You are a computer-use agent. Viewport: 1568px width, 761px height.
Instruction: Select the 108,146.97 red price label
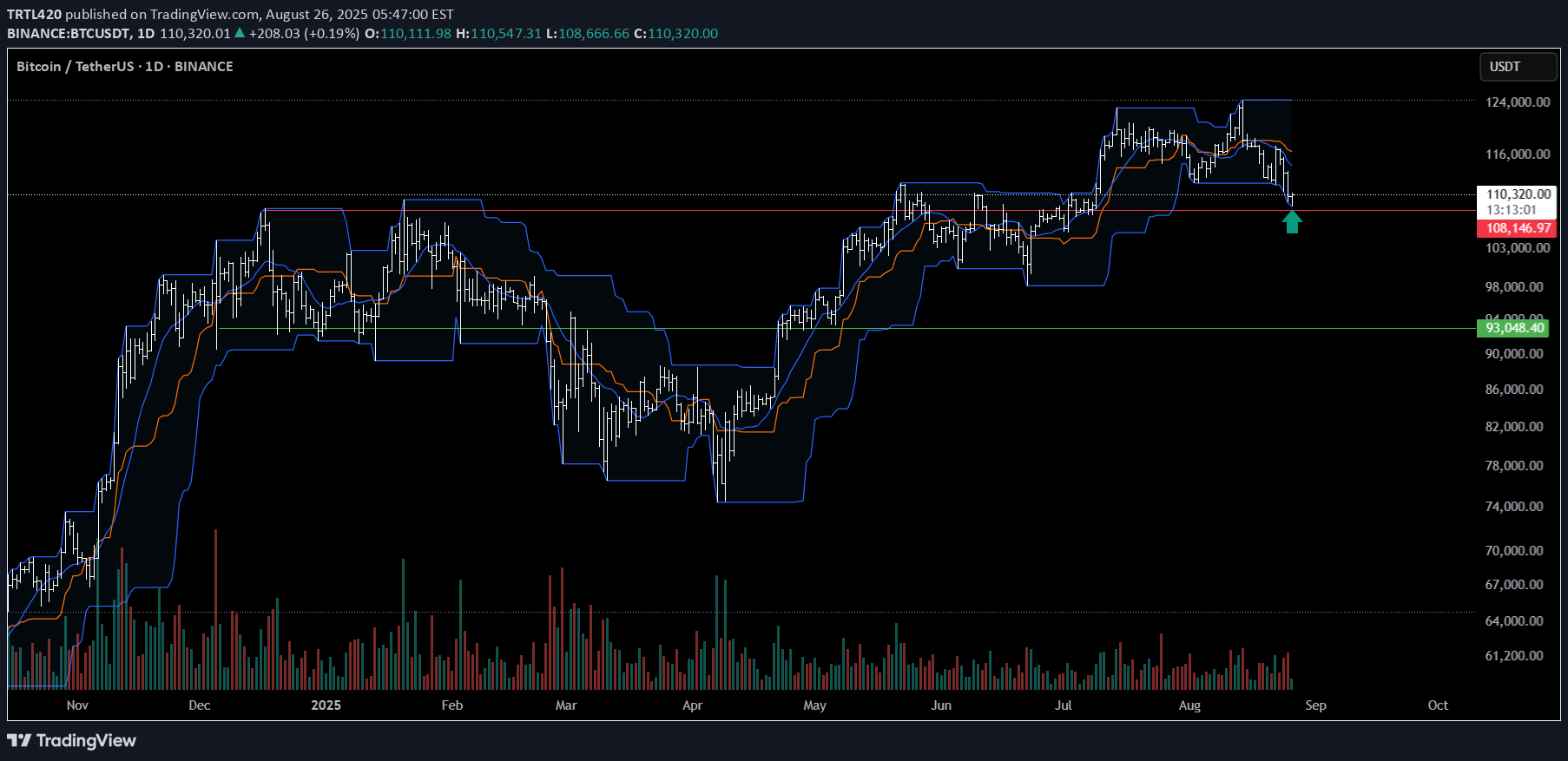click(x=1517, y=228)
